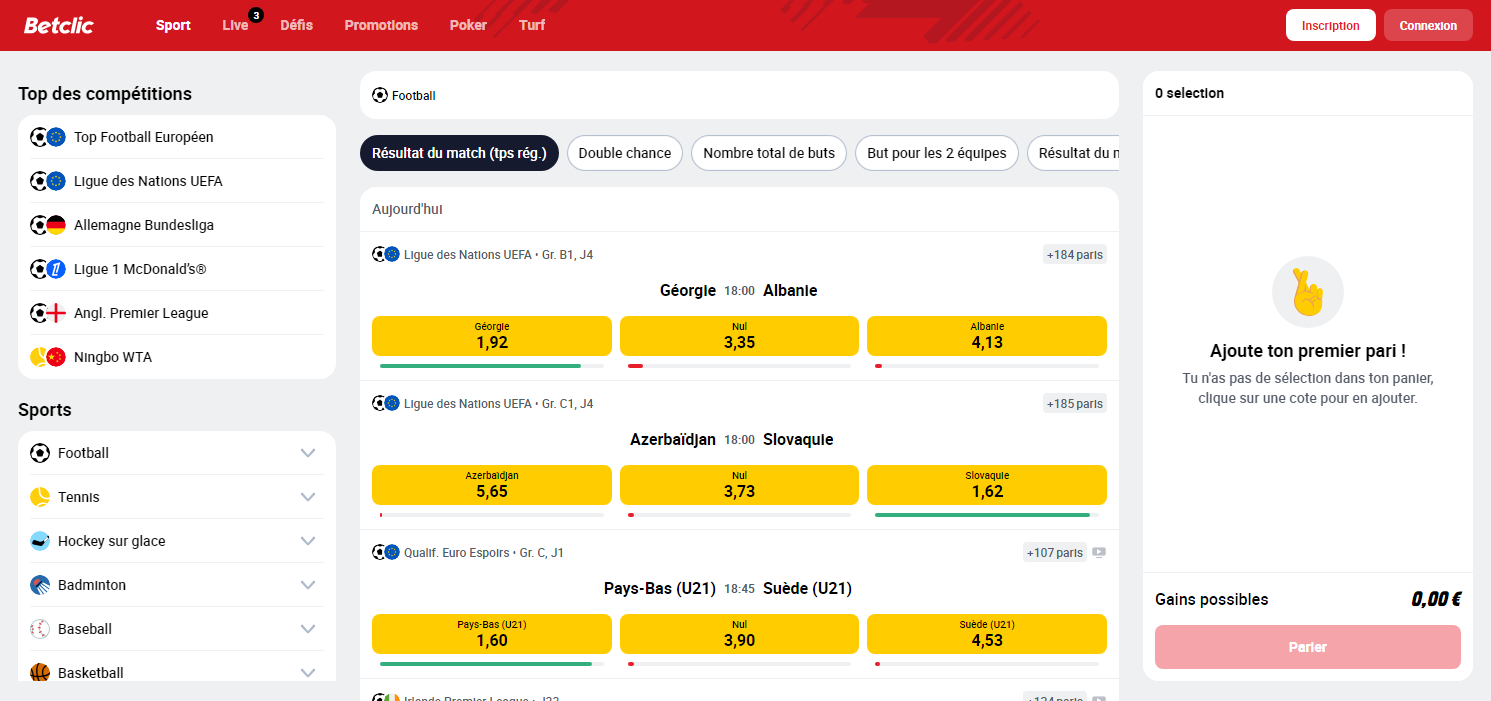Click the Betclic logo
This screenshot has width=1491, height=701.
(x=58, y=25)
